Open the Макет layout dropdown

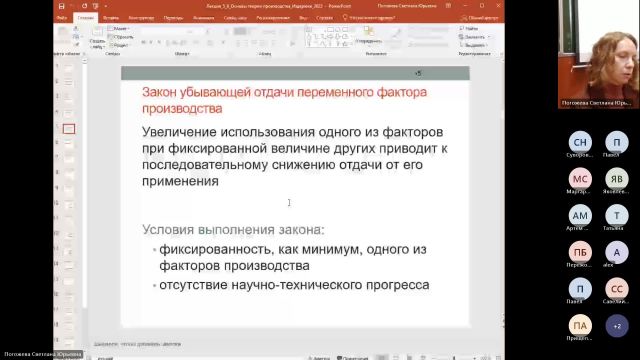[x=119, y=29]
